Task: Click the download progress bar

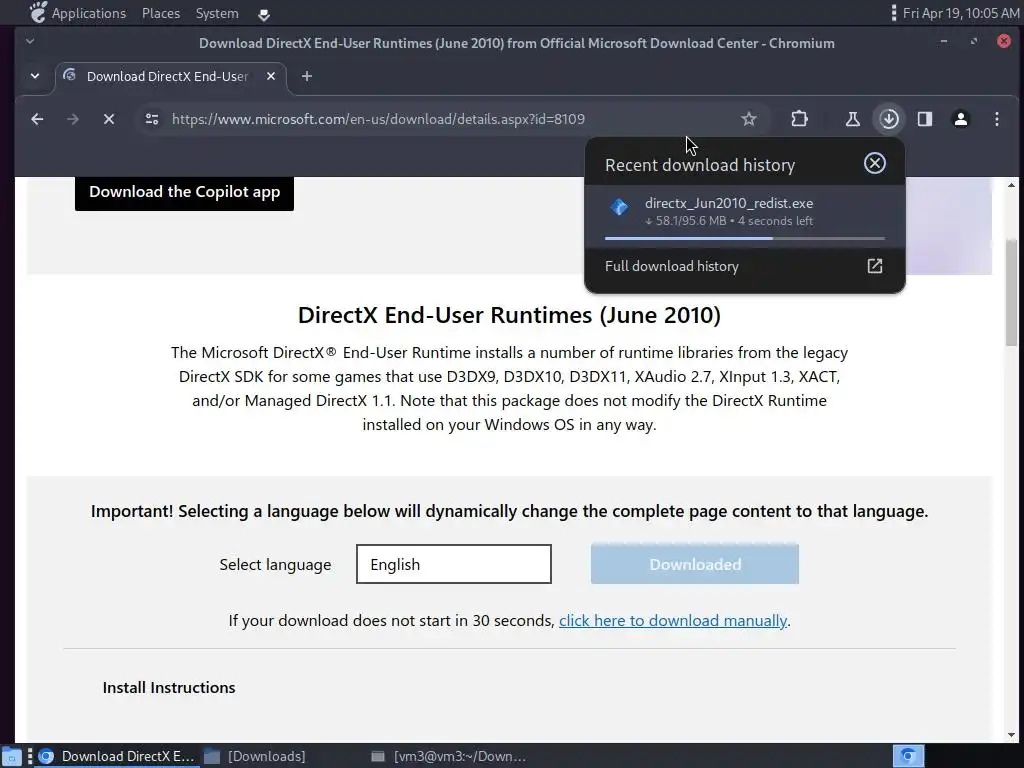Action: pos(744,238)
